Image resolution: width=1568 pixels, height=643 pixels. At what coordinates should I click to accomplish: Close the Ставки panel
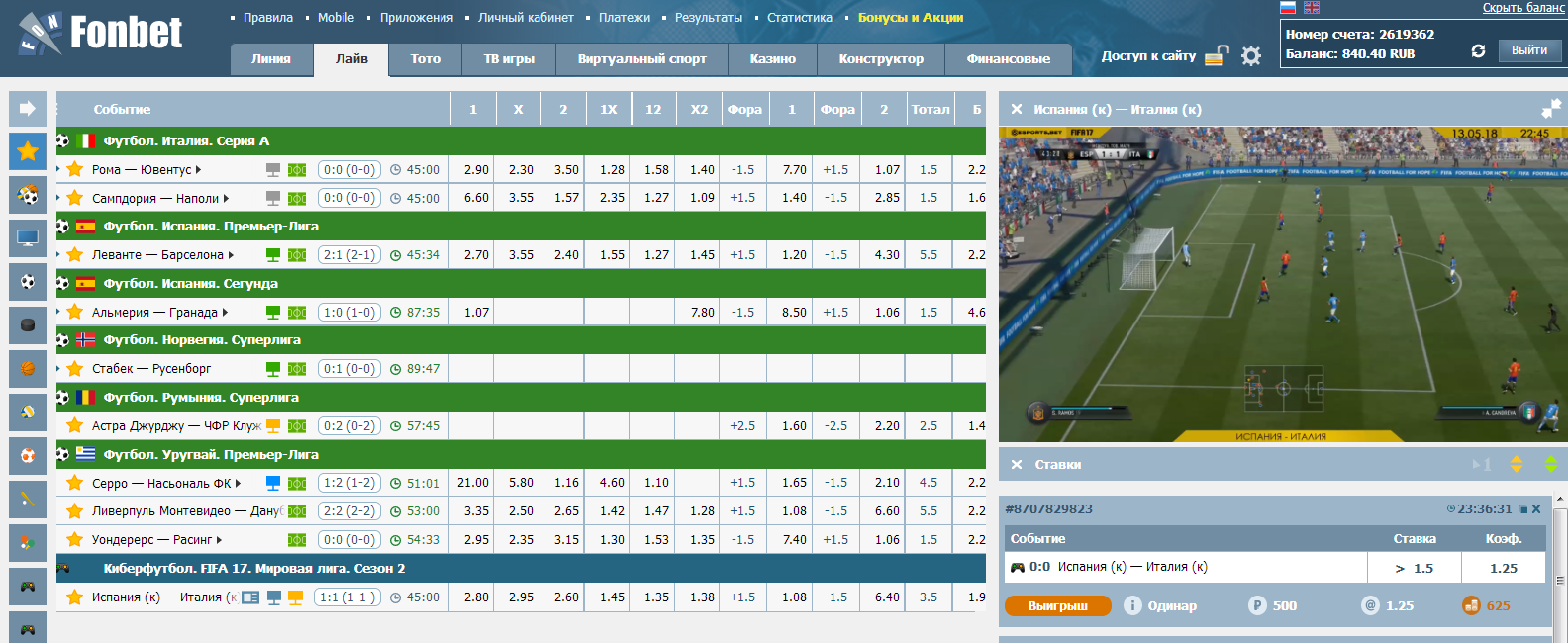click(x=1017, y=464)
